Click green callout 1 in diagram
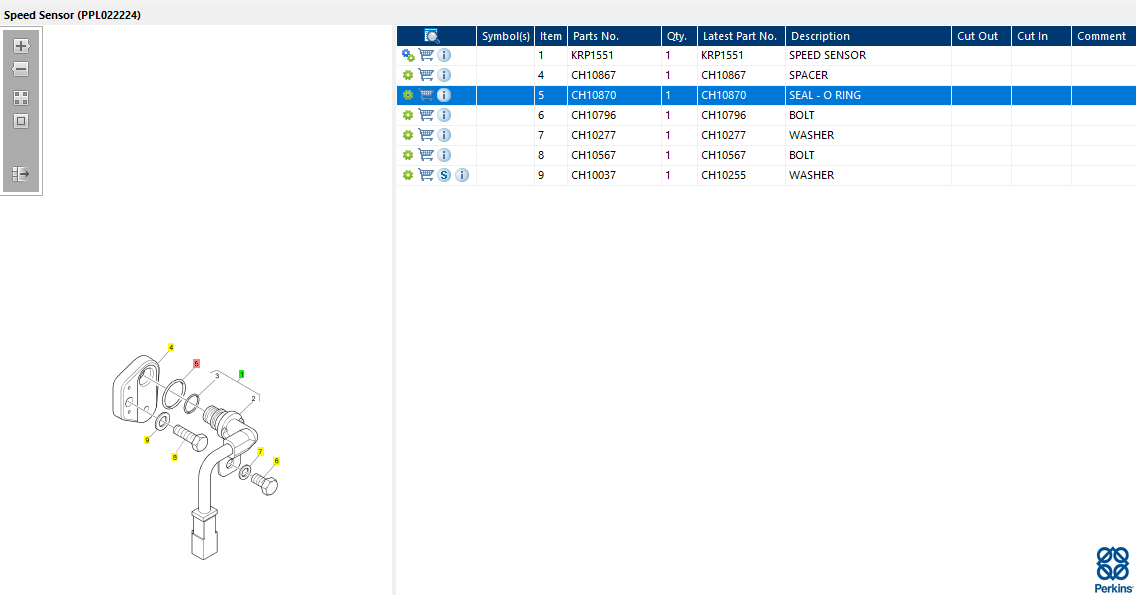Image resolution: width=1136 pixels, height=595 pixels. 241,373
